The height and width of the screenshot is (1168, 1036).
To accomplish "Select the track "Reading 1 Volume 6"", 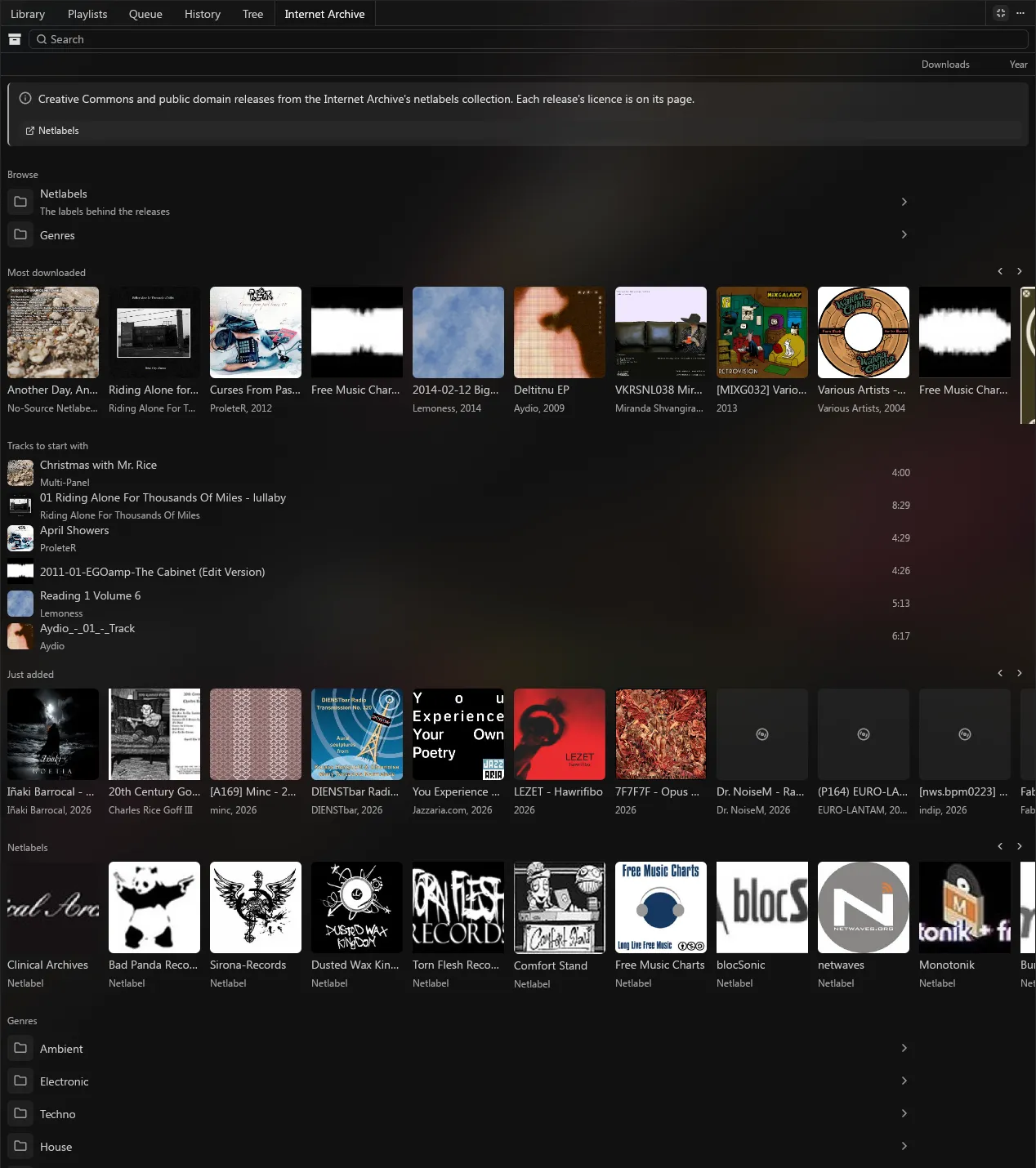I will (x=459, y=604).
